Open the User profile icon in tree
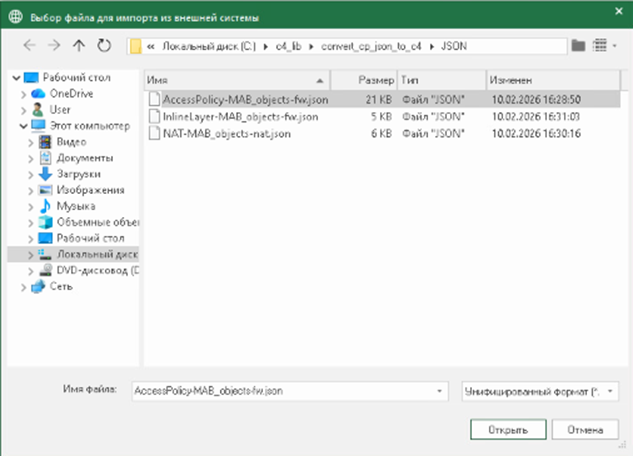The image size is (633, 456). point(38,109)
